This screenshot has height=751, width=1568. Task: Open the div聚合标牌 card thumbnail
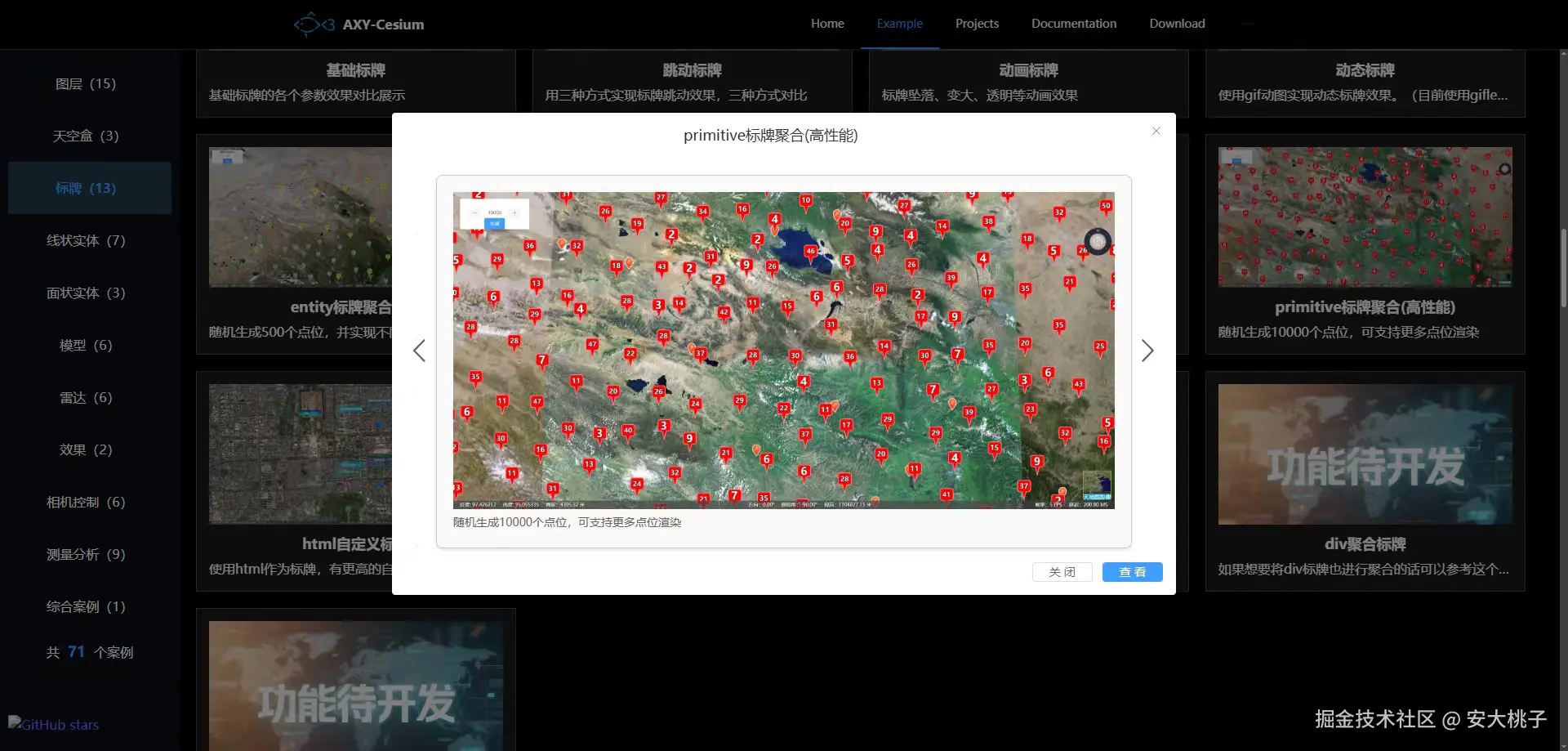(1365, 454)
